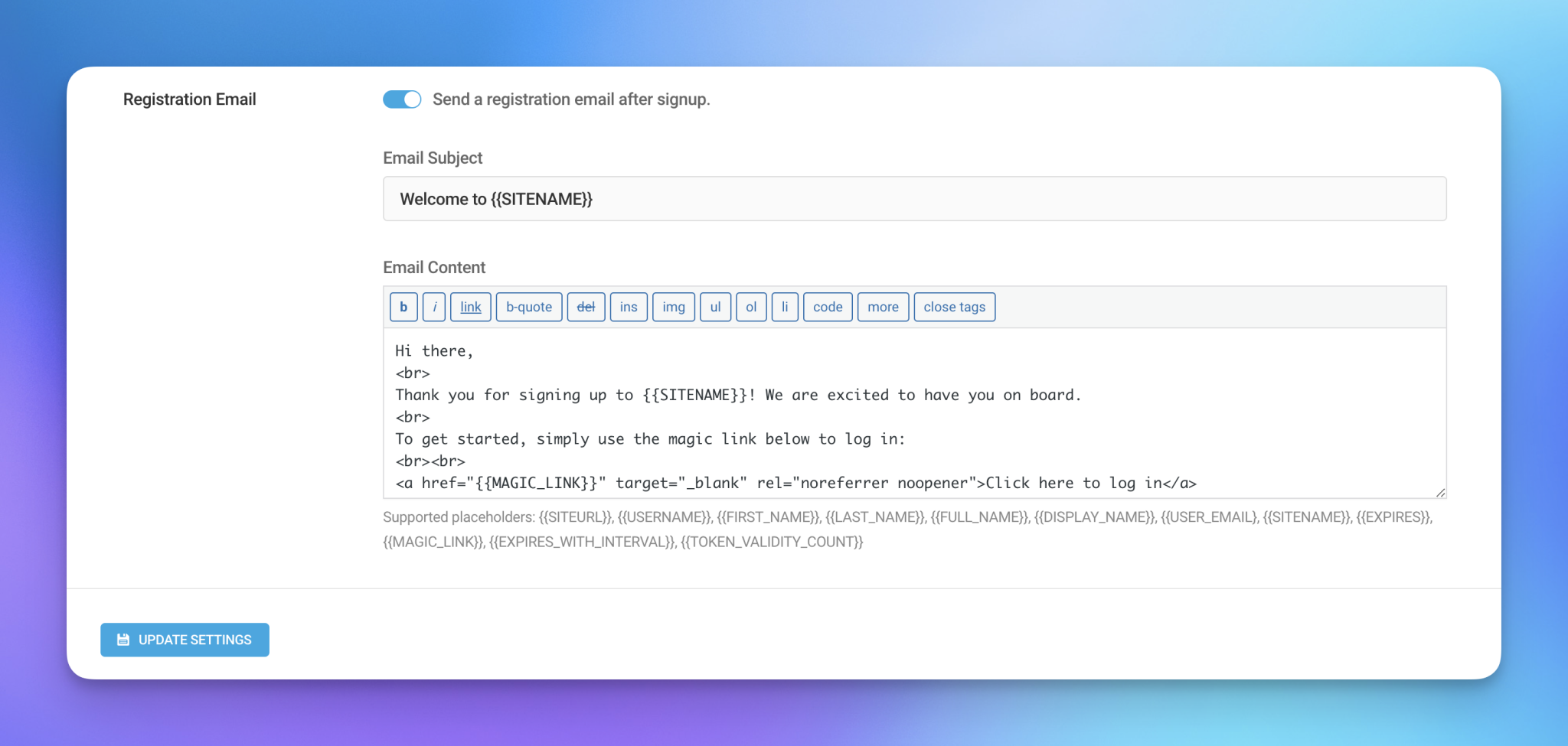Insert a list item with li
The width and height of the screenshot is (1568, 746).
coord(785,307)
